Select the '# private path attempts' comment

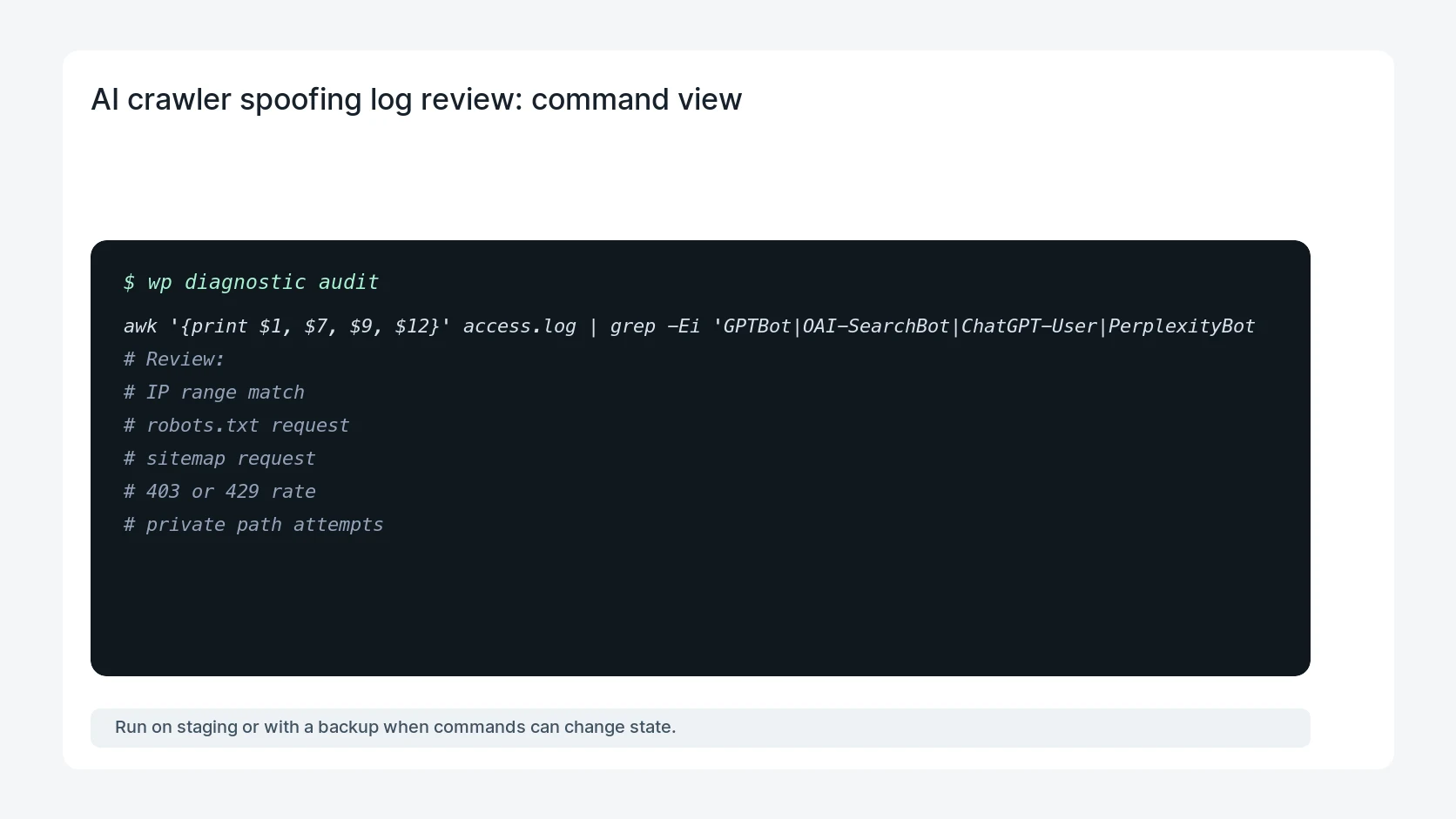pyautogui.click(x=253, y=525)
